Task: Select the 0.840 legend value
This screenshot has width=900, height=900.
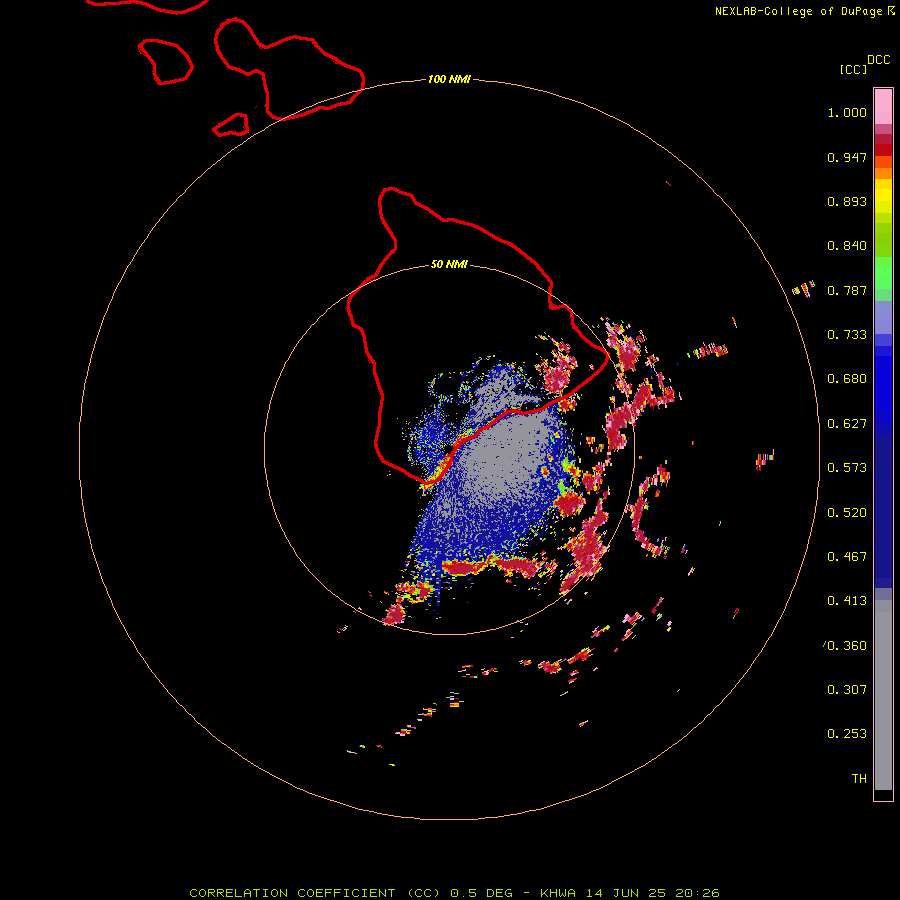Action: click(847, 246)
